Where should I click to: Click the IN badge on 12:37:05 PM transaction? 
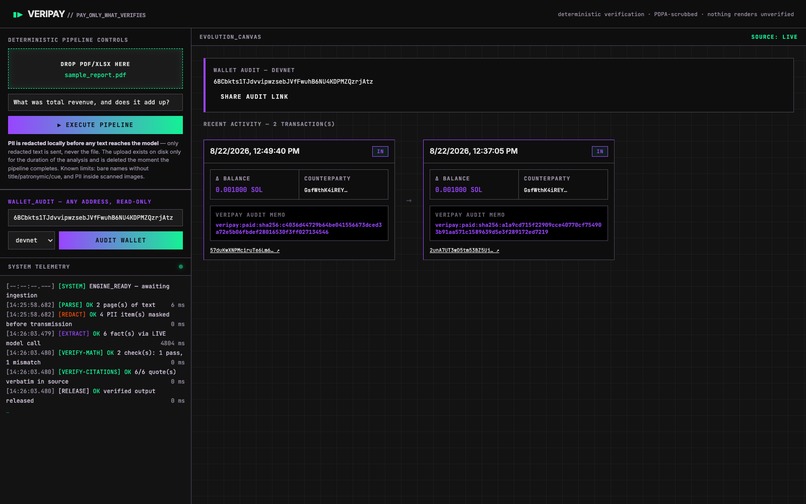[599, 151]
